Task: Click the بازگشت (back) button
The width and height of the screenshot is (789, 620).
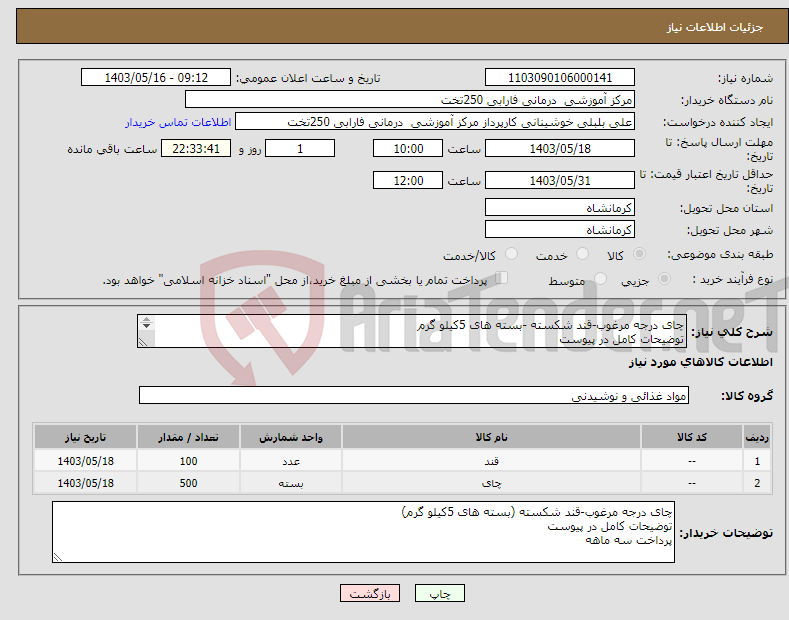Action: 370,593
